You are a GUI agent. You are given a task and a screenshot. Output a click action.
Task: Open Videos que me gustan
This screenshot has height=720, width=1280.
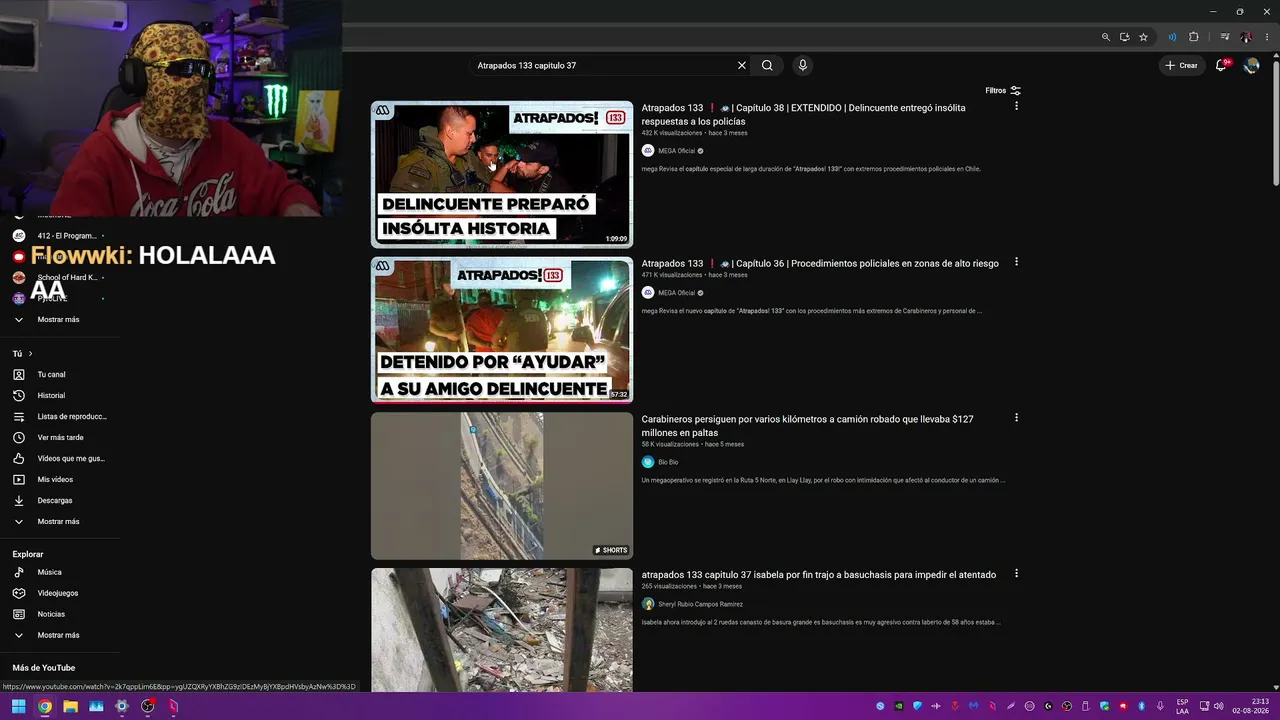click(60, 459)
